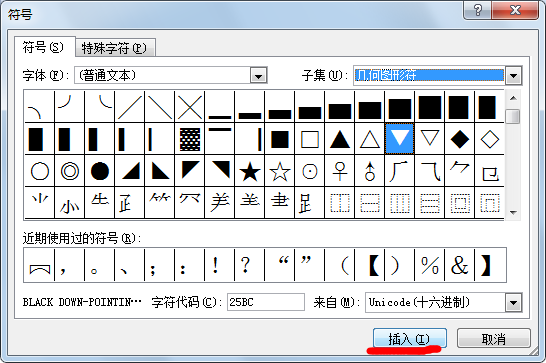Pick the recently used left black bracket 【
Viewport: 546px width, 363px height.
click(x=369, y=265)
